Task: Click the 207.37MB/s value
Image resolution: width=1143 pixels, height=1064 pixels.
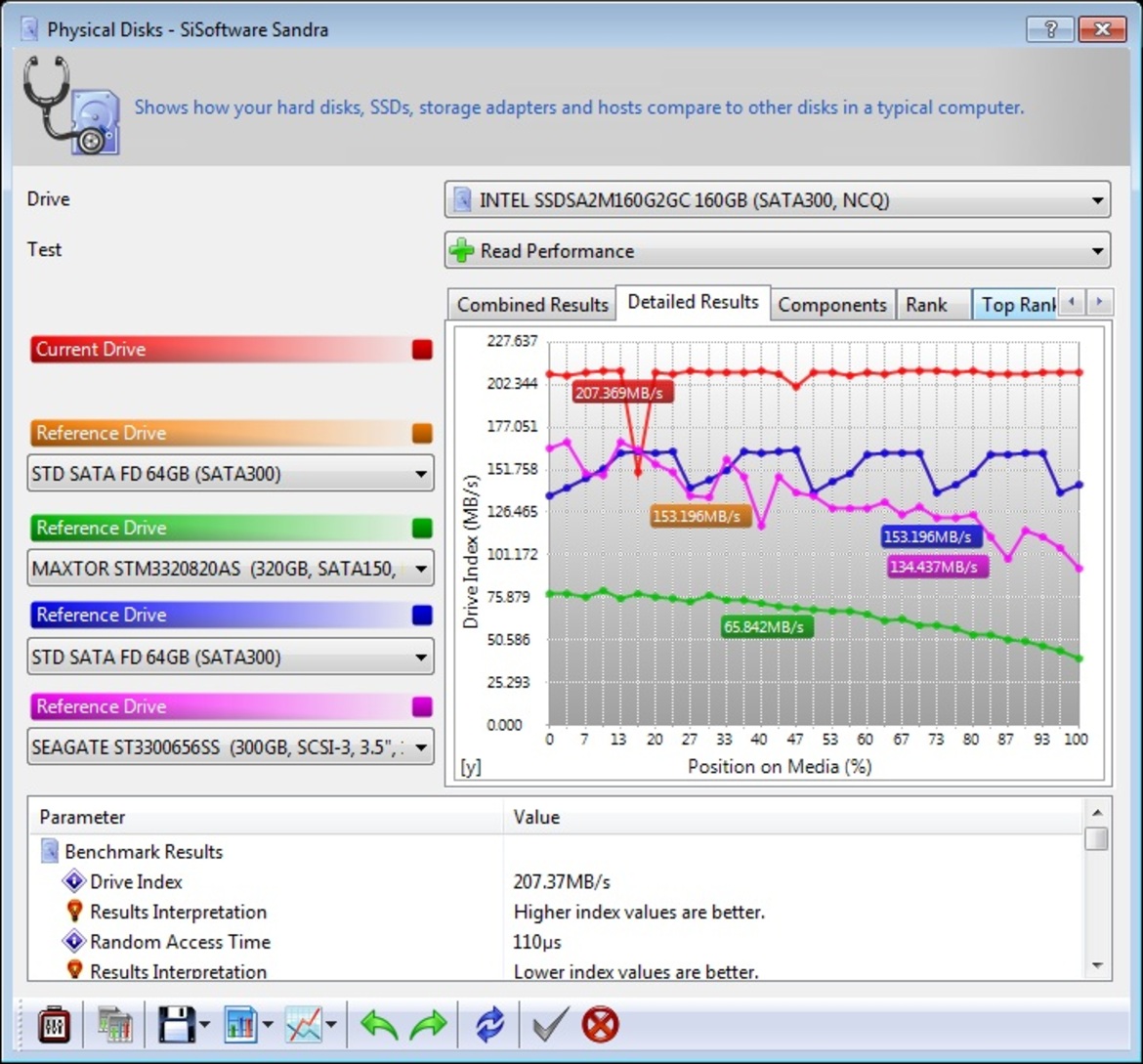Action: (x=562, y=881)
